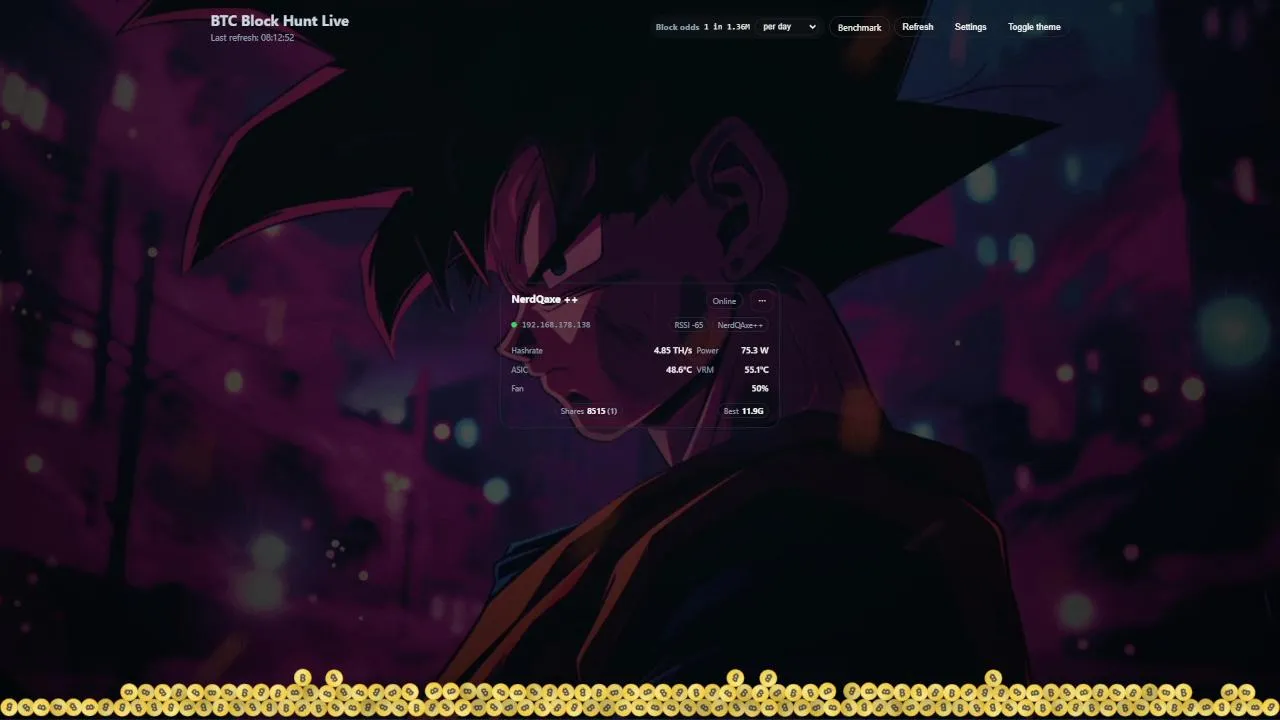Open the NerdQaxe ++ card options menu
The height and width of the screenshot is (720, 1280).
pyautogui.click(x=762, y=301)
